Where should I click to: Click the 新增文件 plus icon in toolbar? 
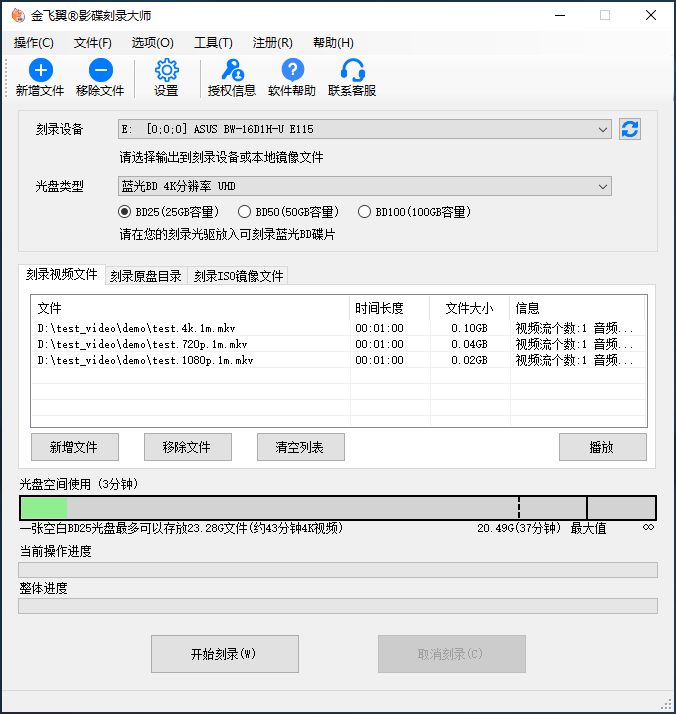click(40, 70)
